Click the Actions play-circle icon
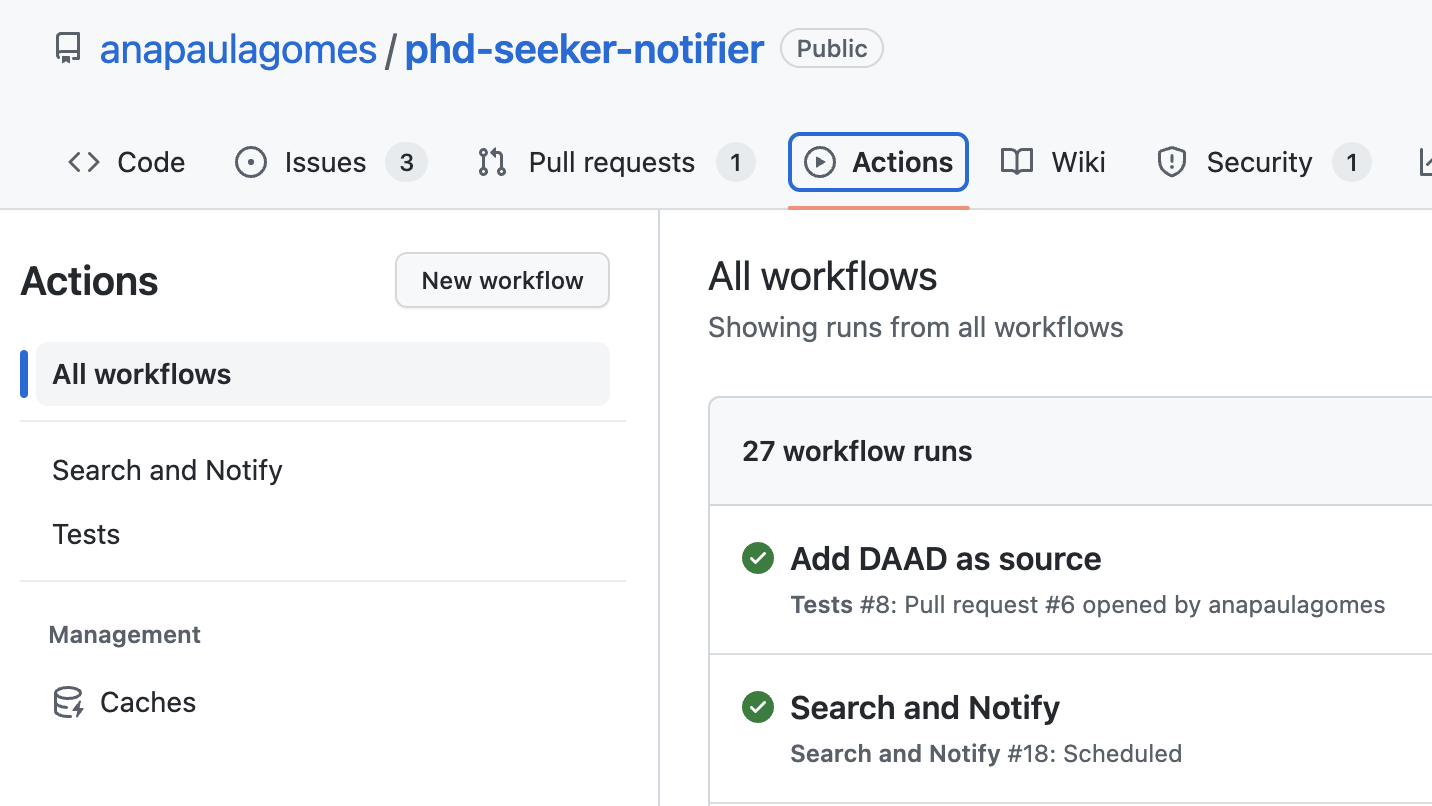 (x=820, y=162)
